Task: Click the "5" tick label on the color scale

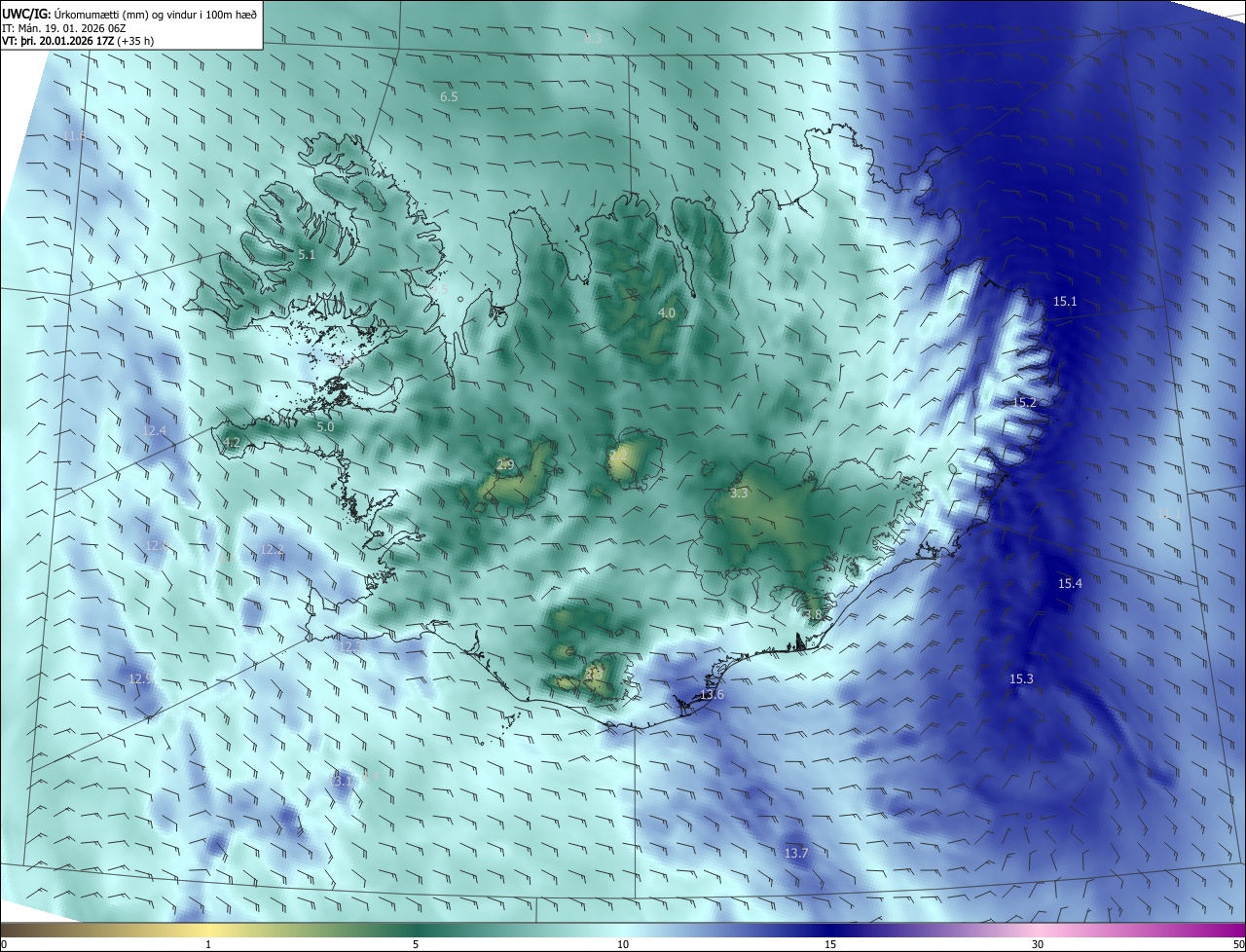Action: click(x=416, y=944)
